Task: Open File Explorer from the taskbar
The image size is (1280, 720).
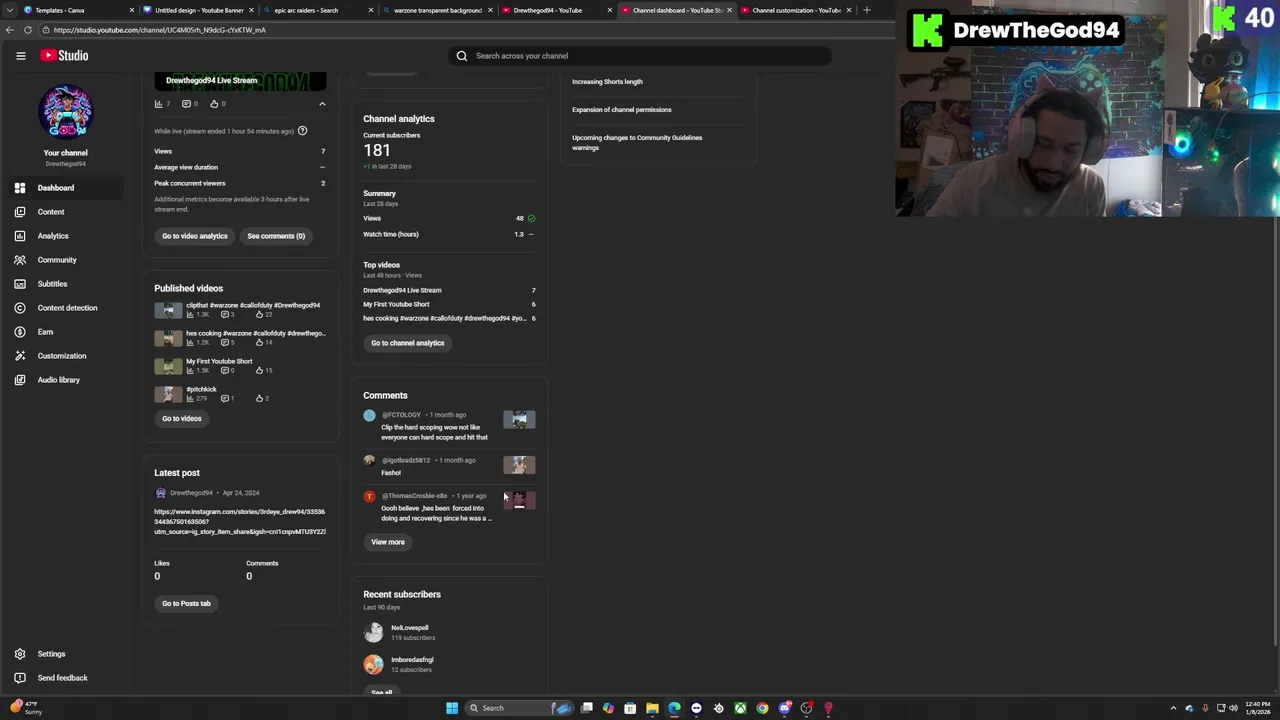Action: coord(652,708)
